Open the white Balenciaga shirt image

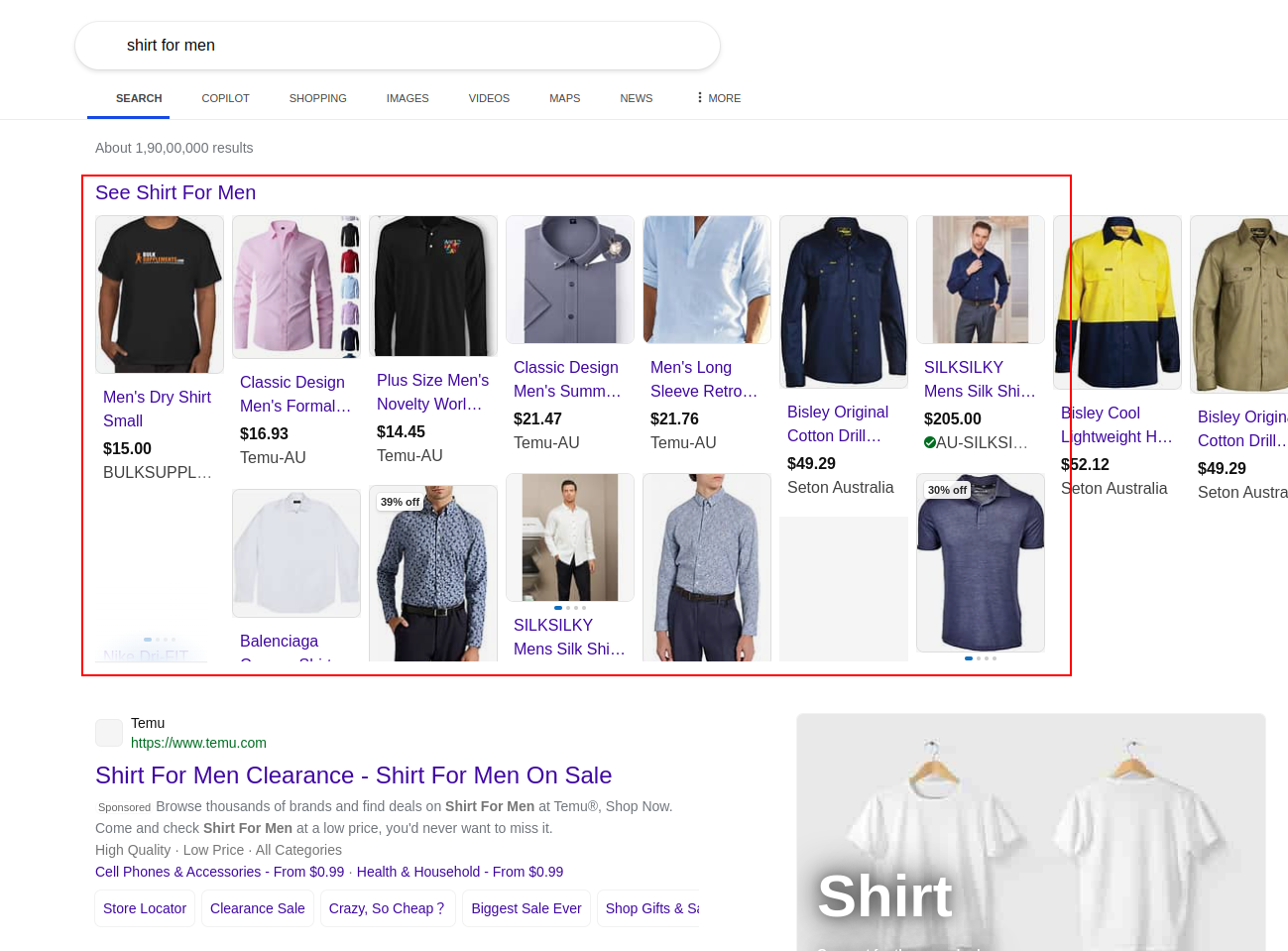(x=296, y=553)
